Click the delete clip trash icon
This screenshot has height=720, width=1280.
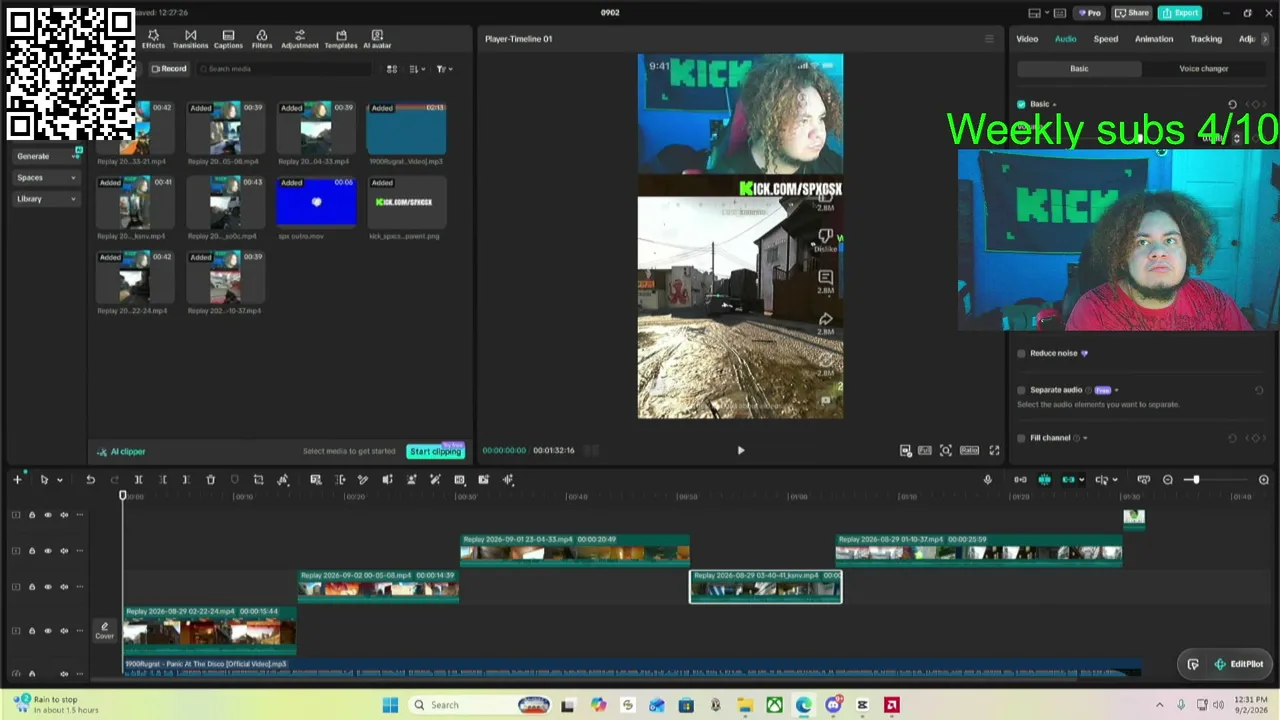[x=210, y=480]
